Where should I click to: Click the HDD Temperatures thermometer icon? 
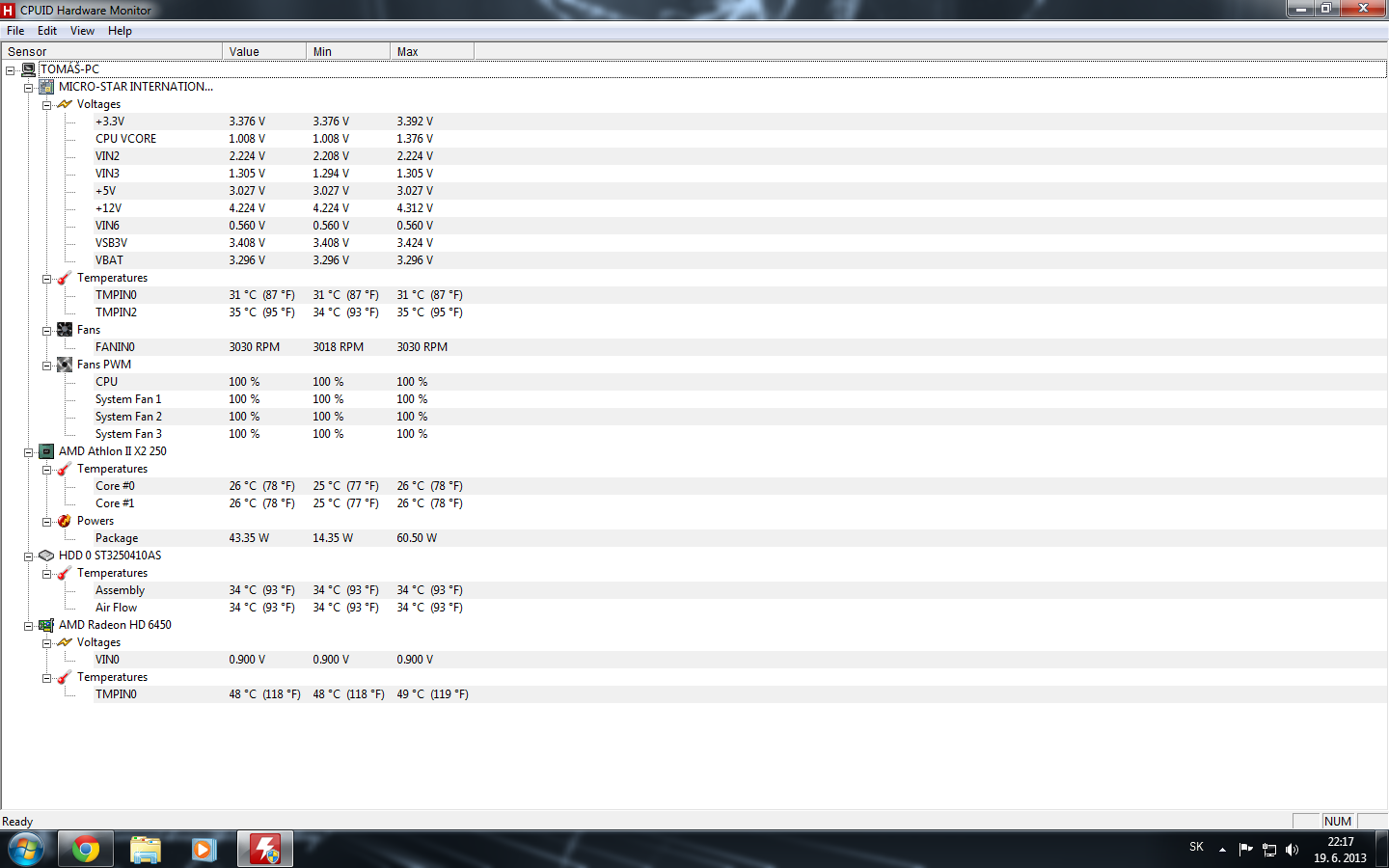65,573
